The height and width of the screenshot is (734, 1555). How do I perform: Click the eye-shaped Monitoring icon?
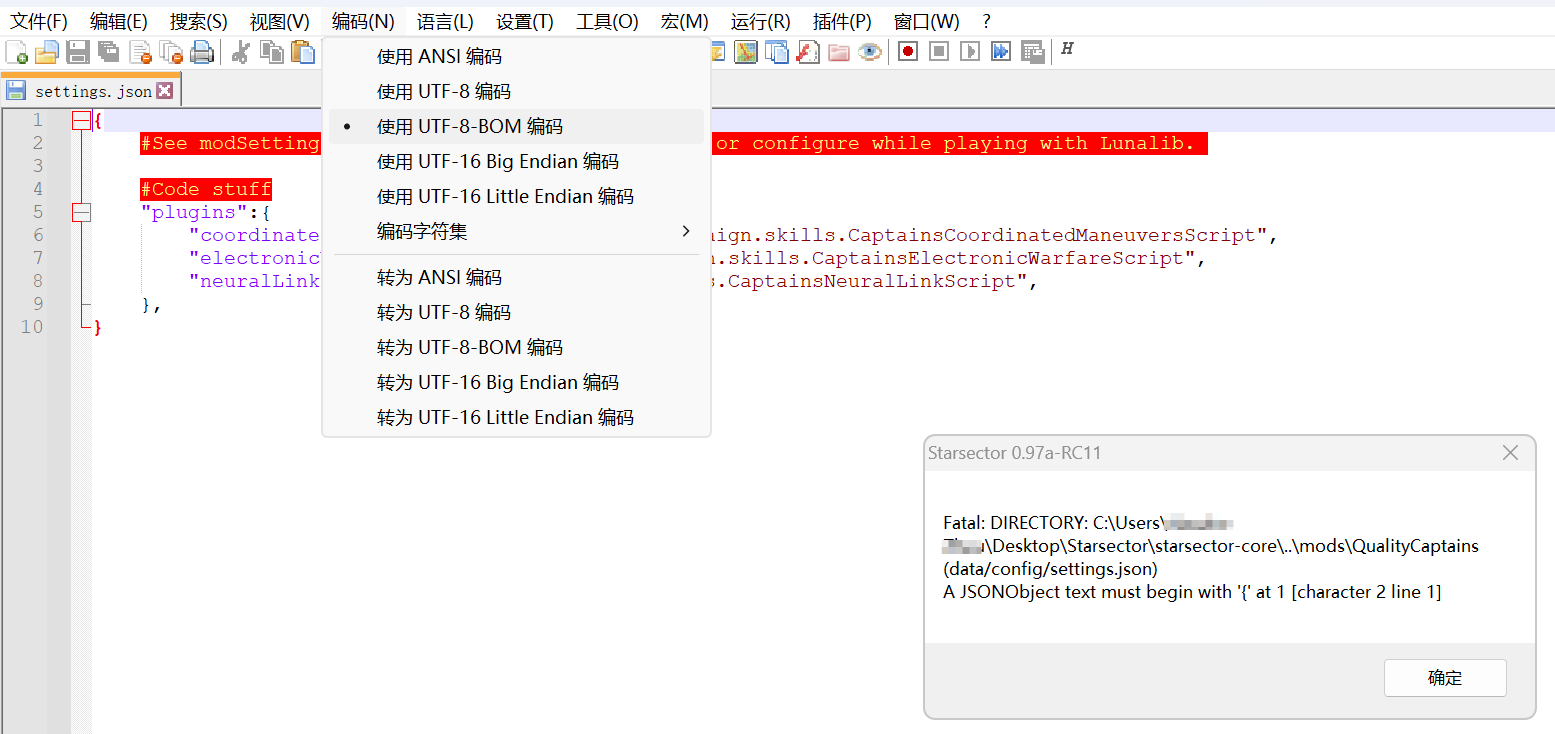pyautogui.click(x=870, y=52)
